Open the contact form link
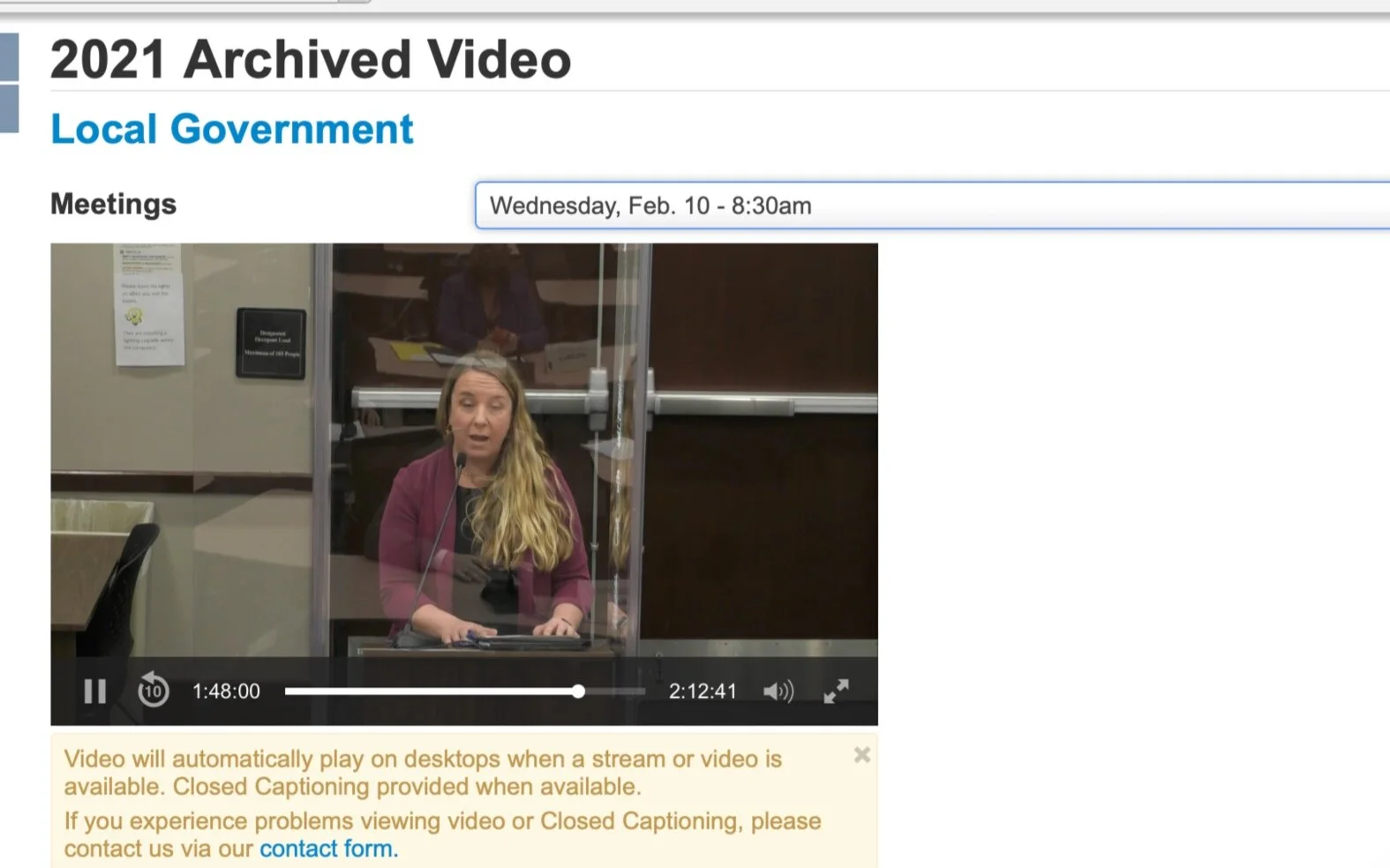 [328, 849]
